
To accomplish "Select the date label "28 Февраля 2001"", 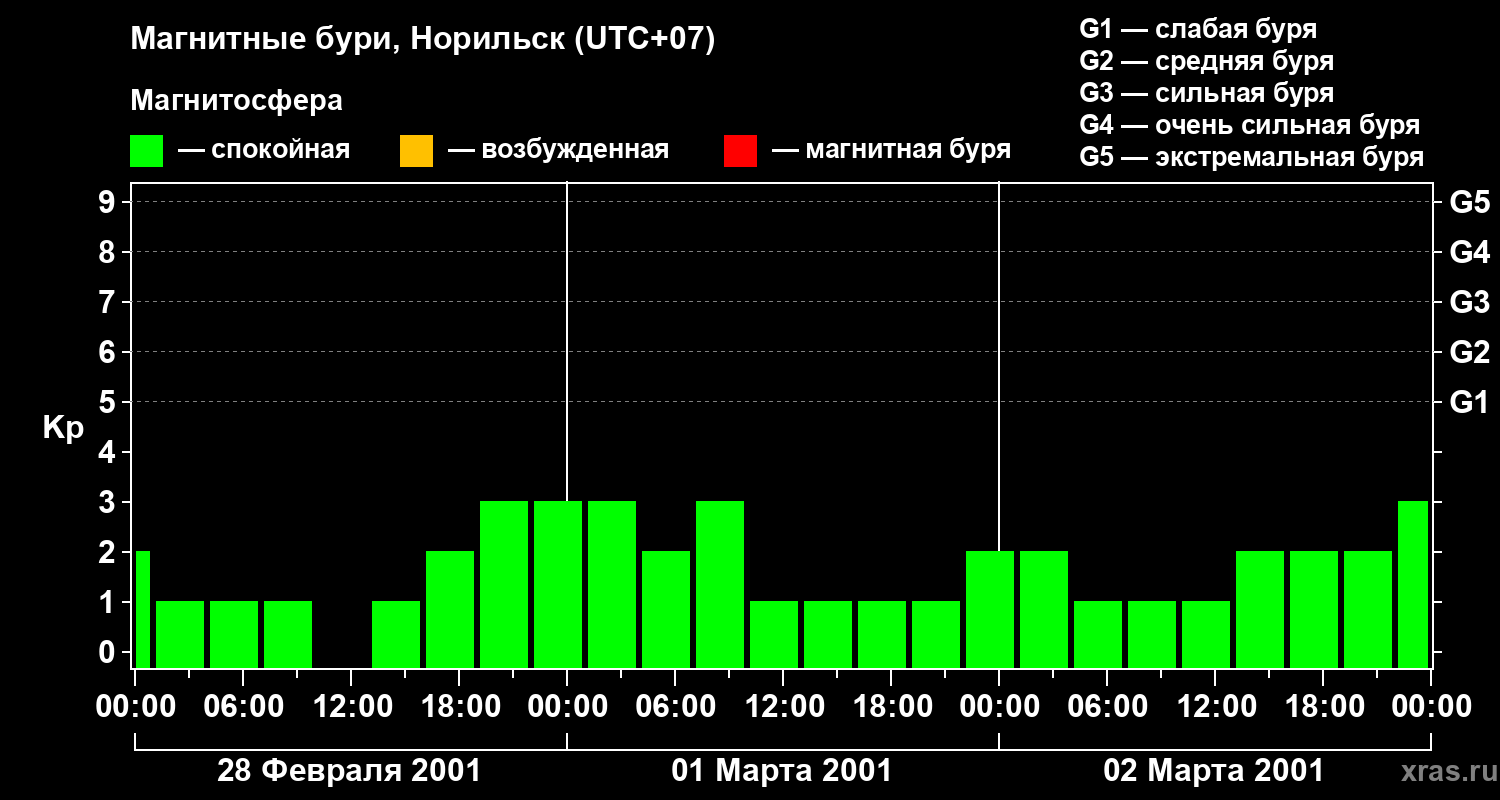I will pos(349,771).
